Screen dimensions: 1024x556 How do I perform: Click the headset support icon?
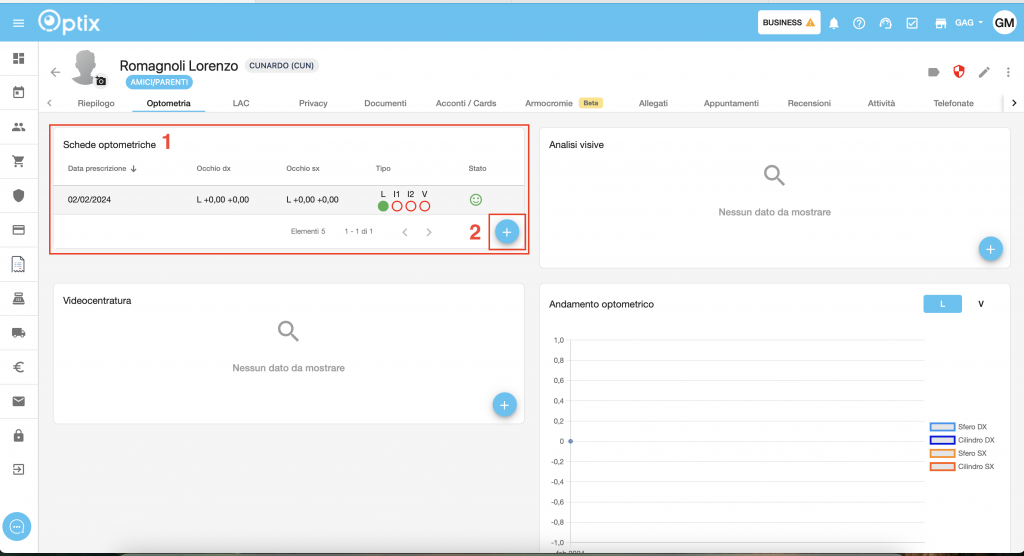[x=885, y=23]
